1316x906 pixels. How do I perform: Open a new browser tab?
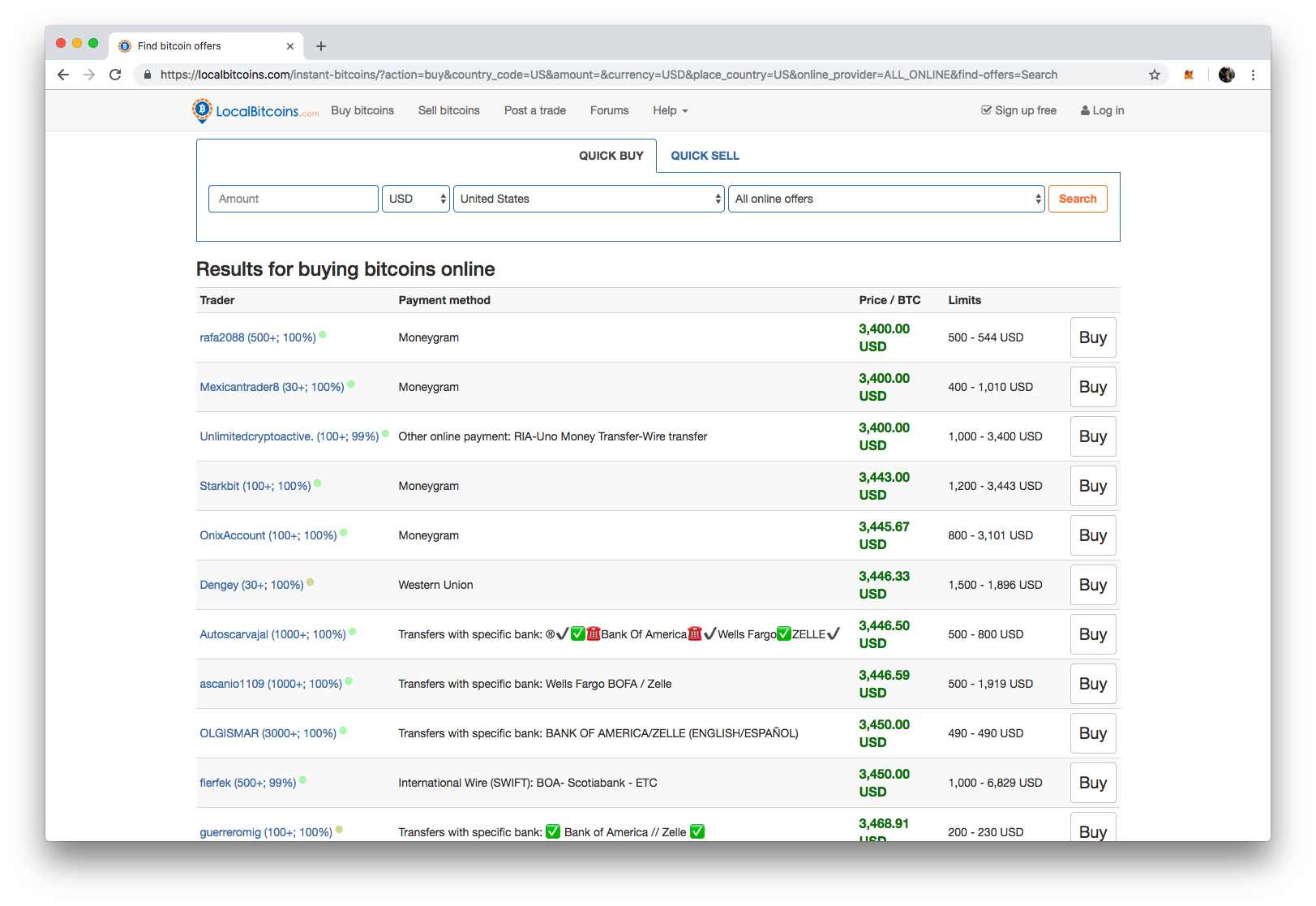coord(321,46)
